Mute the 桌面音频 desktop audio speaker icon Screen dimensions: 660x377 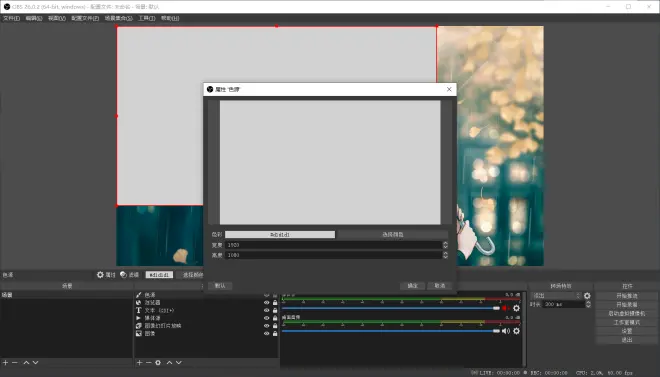506,331
